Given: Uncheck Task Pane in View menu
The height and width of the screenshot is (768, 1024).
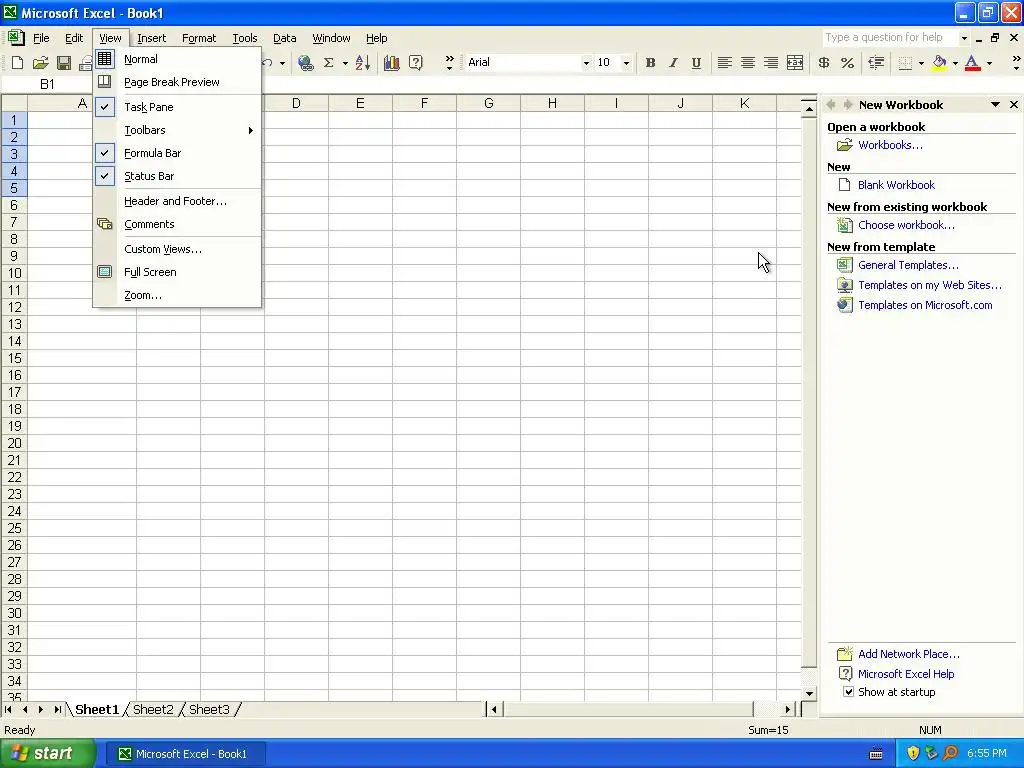Looking at the screenshot, I should coord(104,106).
